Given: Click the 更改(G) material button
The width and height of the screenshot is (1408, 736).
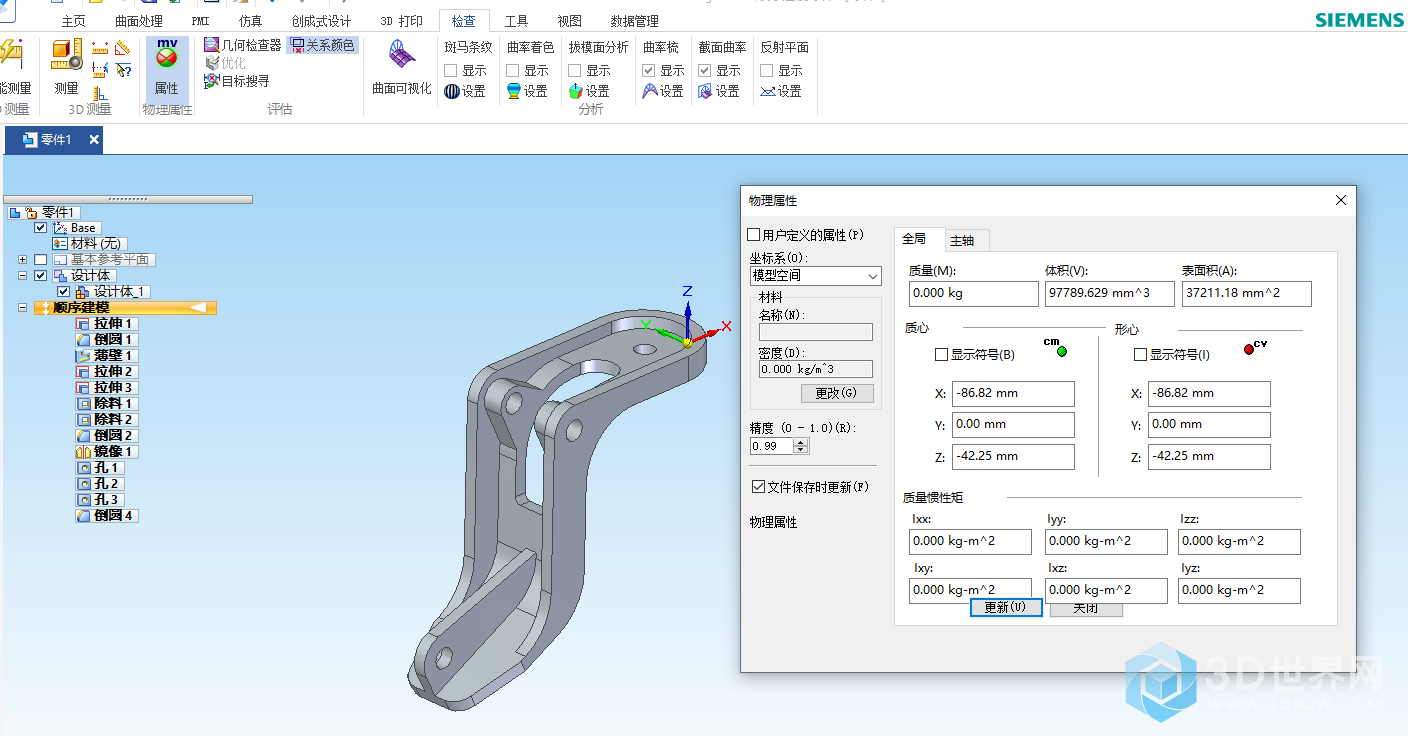Looking at the screenshot, I should 836,393.
